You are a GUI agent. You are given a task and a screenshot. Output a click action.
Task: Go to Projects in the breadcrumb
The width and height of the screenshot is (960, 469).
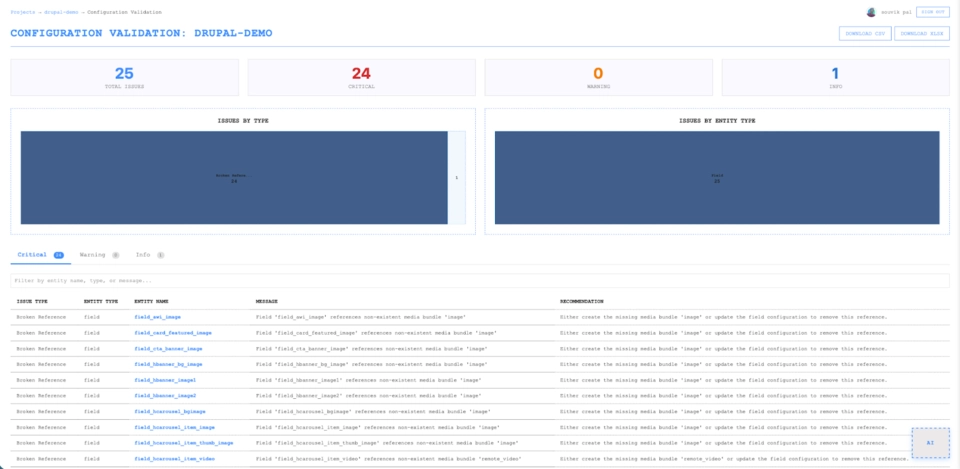(x=23, y=12)
